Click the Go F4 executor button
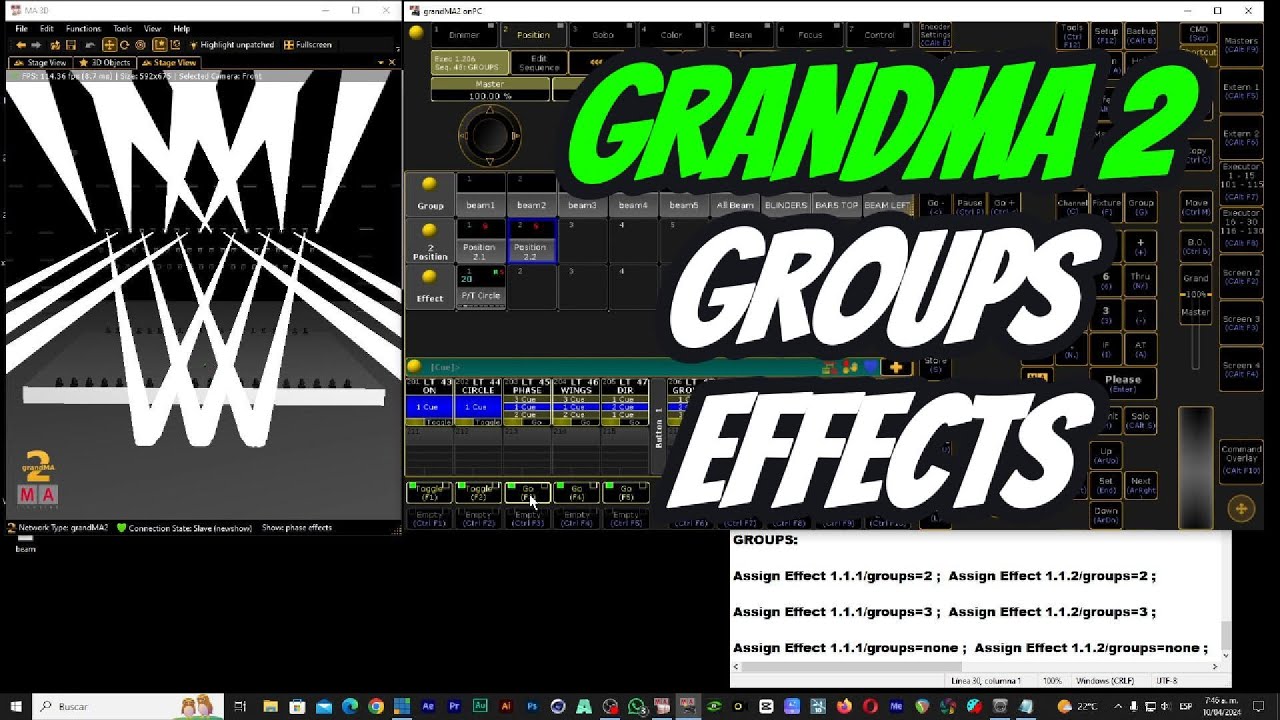This screenshot has height=720, width=1280. (x=577, y=492)
